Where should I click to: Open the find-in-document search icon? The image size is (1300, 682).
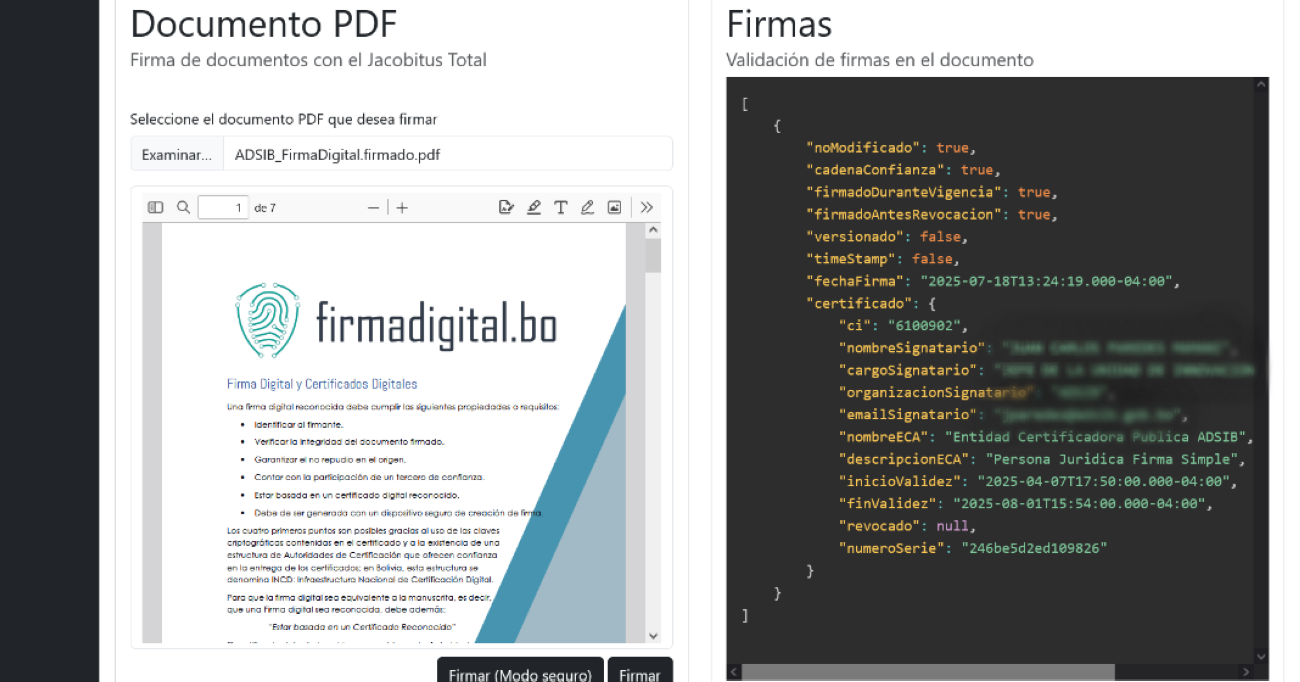click(x=183, y=208)
